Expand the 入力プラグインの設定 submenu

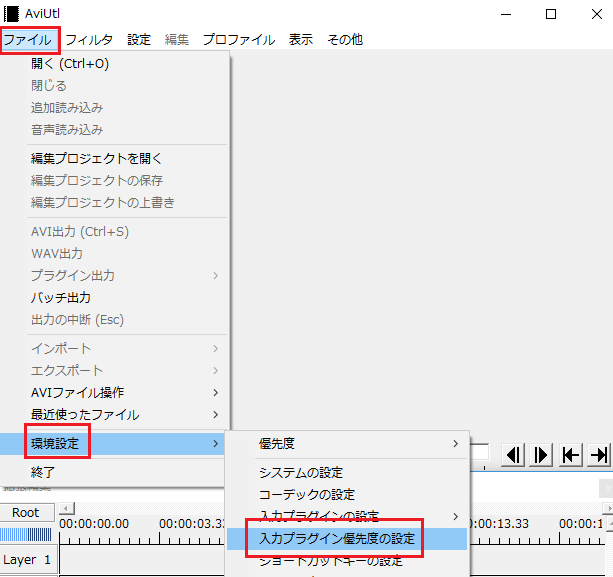tap(347, 516)
